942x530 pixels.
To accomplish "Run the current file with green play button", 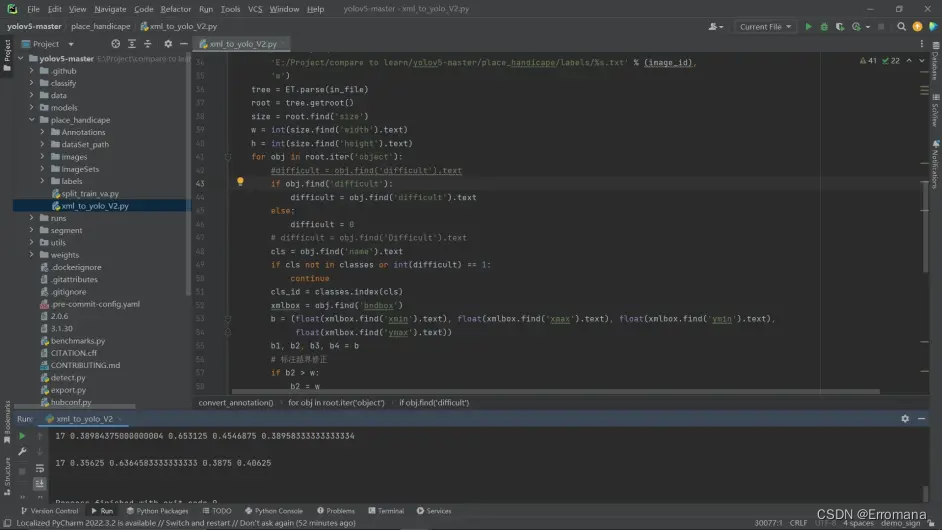I will [808, 26].
